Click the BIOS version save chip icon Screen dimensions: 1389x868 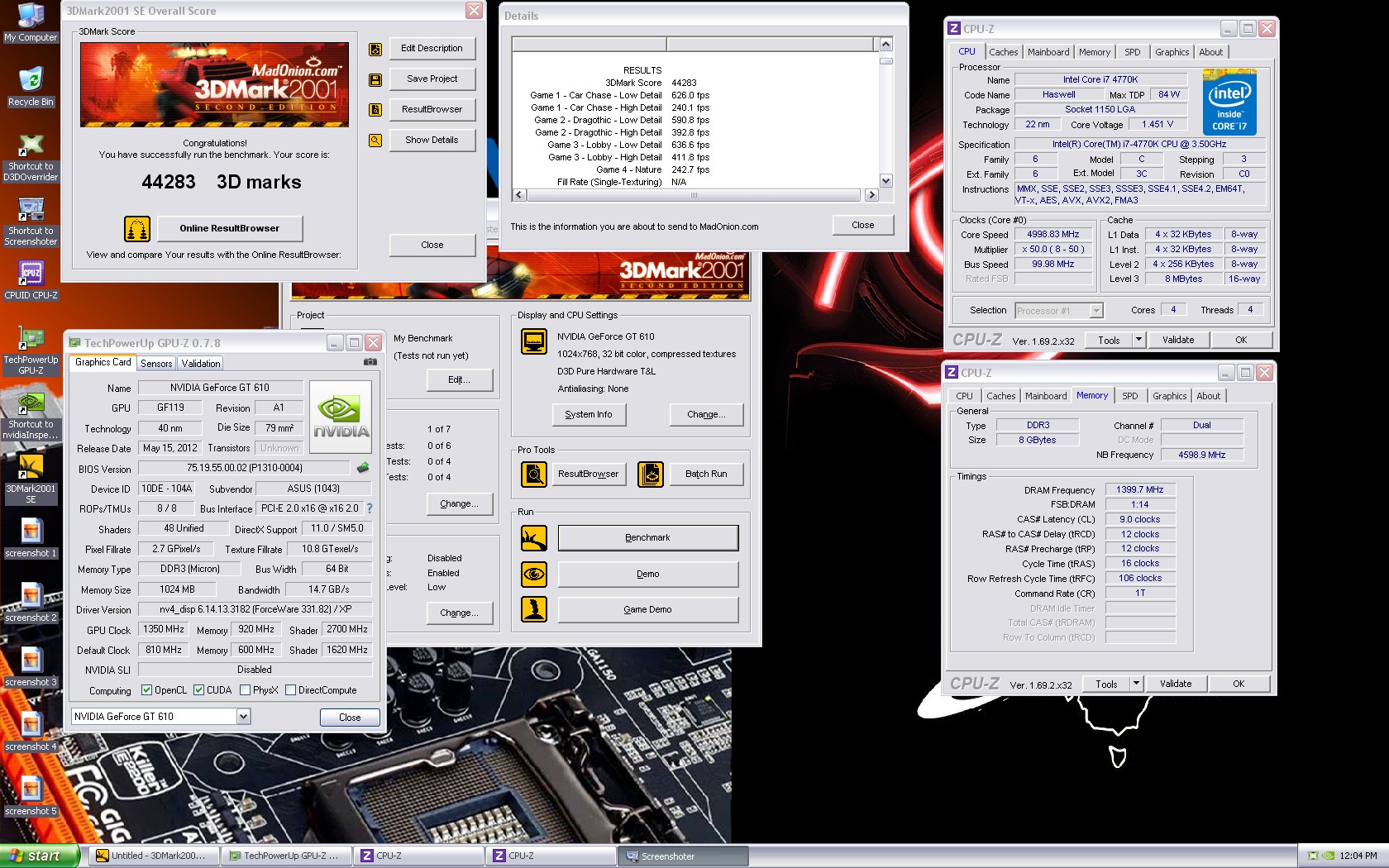point(363,468)
